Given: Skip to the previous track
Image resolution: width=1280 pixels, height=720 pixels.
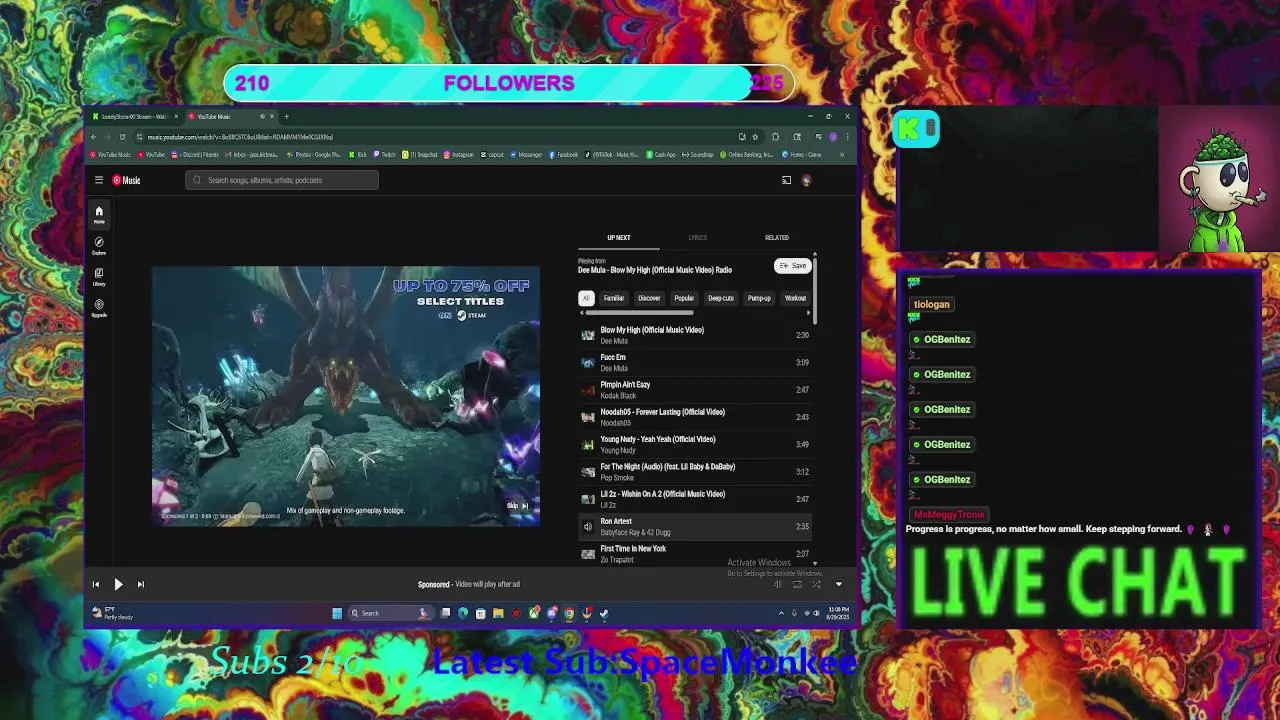Looking at the screenshot, I should 96,584.
